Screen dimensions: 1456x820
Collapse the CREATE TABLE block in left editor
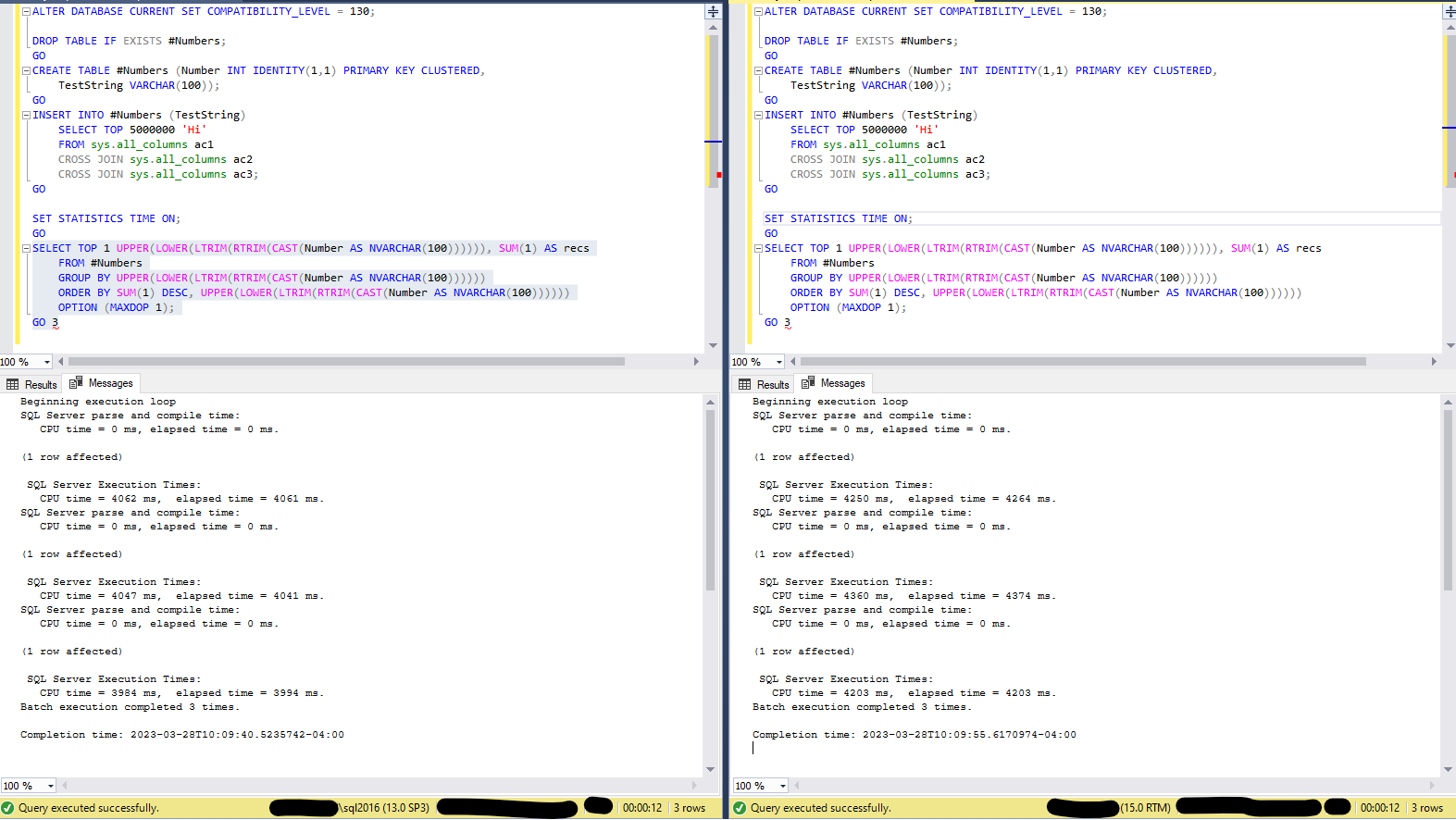pos(26,70)
